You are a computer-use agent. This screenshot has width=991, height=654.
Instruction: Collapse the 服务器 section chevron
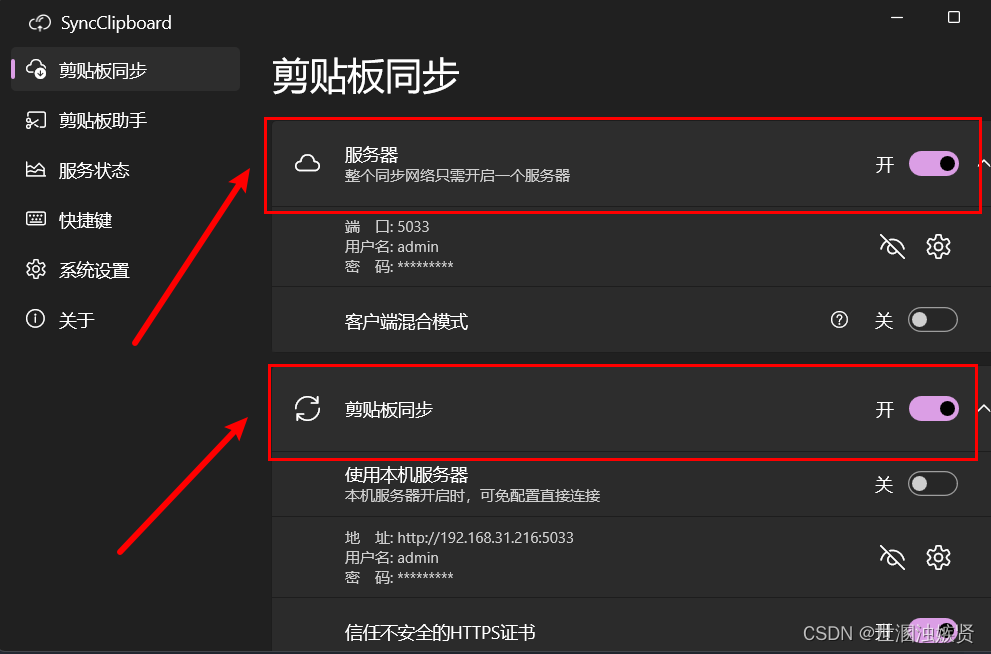coord(983,164)
